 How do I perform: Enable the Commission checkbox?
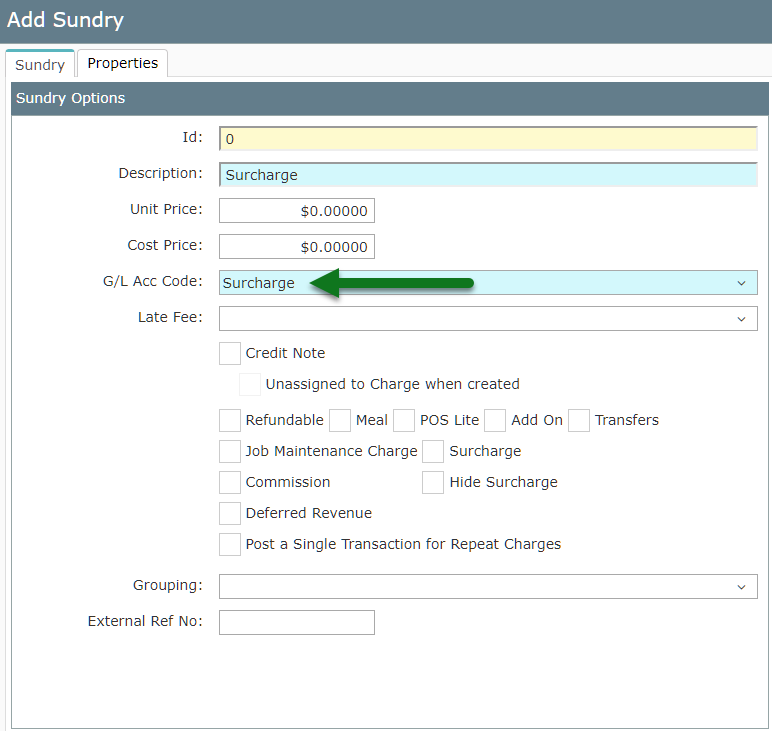click(230, 482)
